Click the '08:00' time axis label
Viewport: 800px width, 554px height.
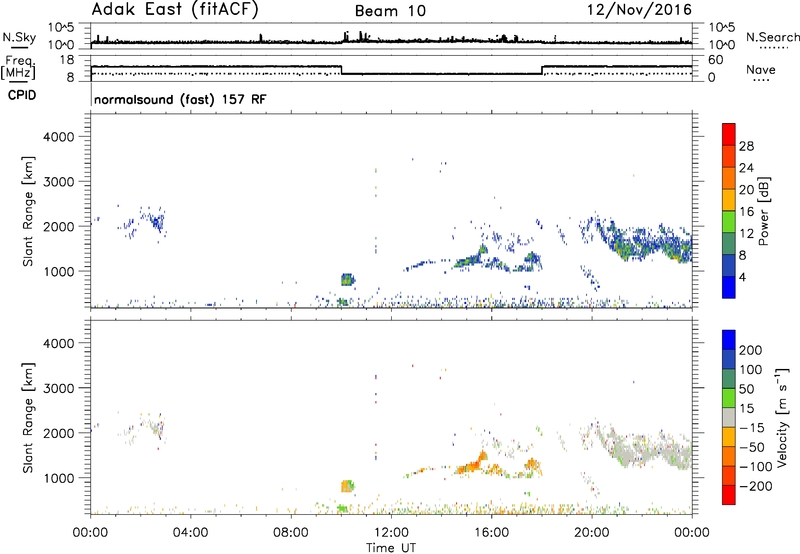pos(291,533)
